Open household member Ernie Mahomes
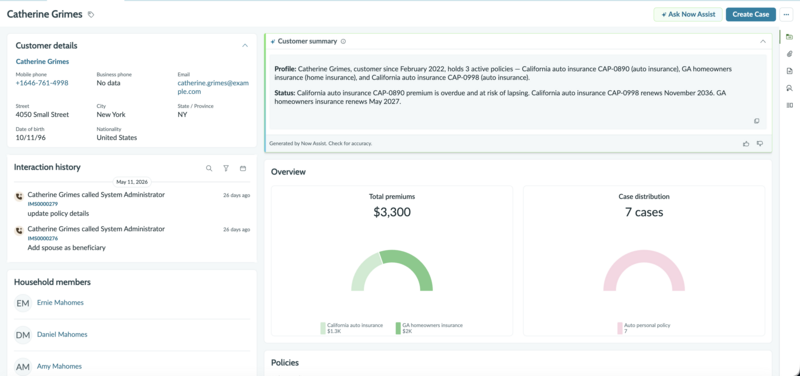 click(60, 303)
